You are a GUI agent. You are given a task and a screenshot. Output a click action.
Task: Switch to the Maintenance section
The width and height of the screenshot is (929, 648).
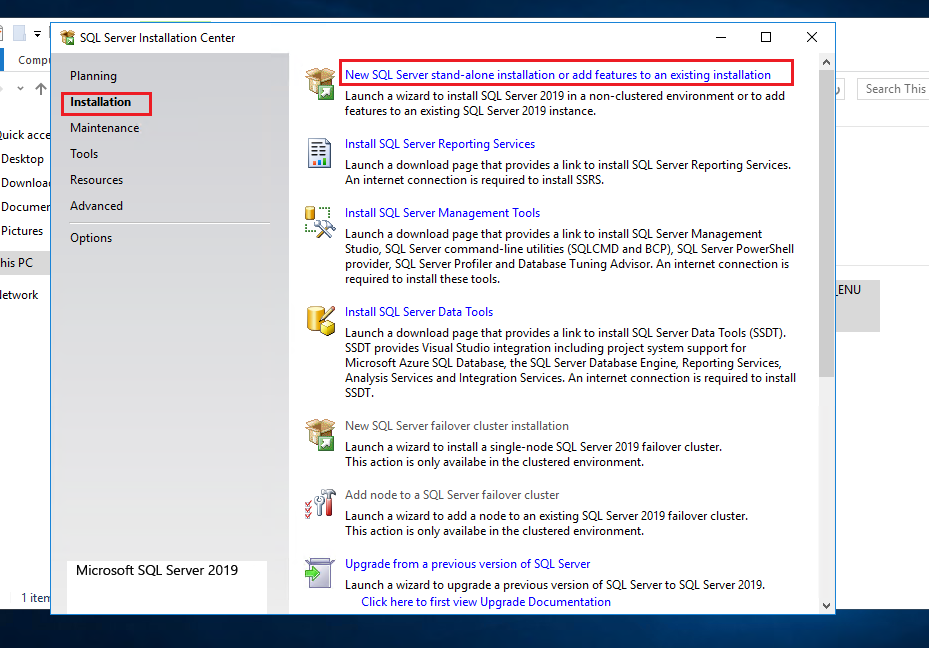(x=104, y=128)
